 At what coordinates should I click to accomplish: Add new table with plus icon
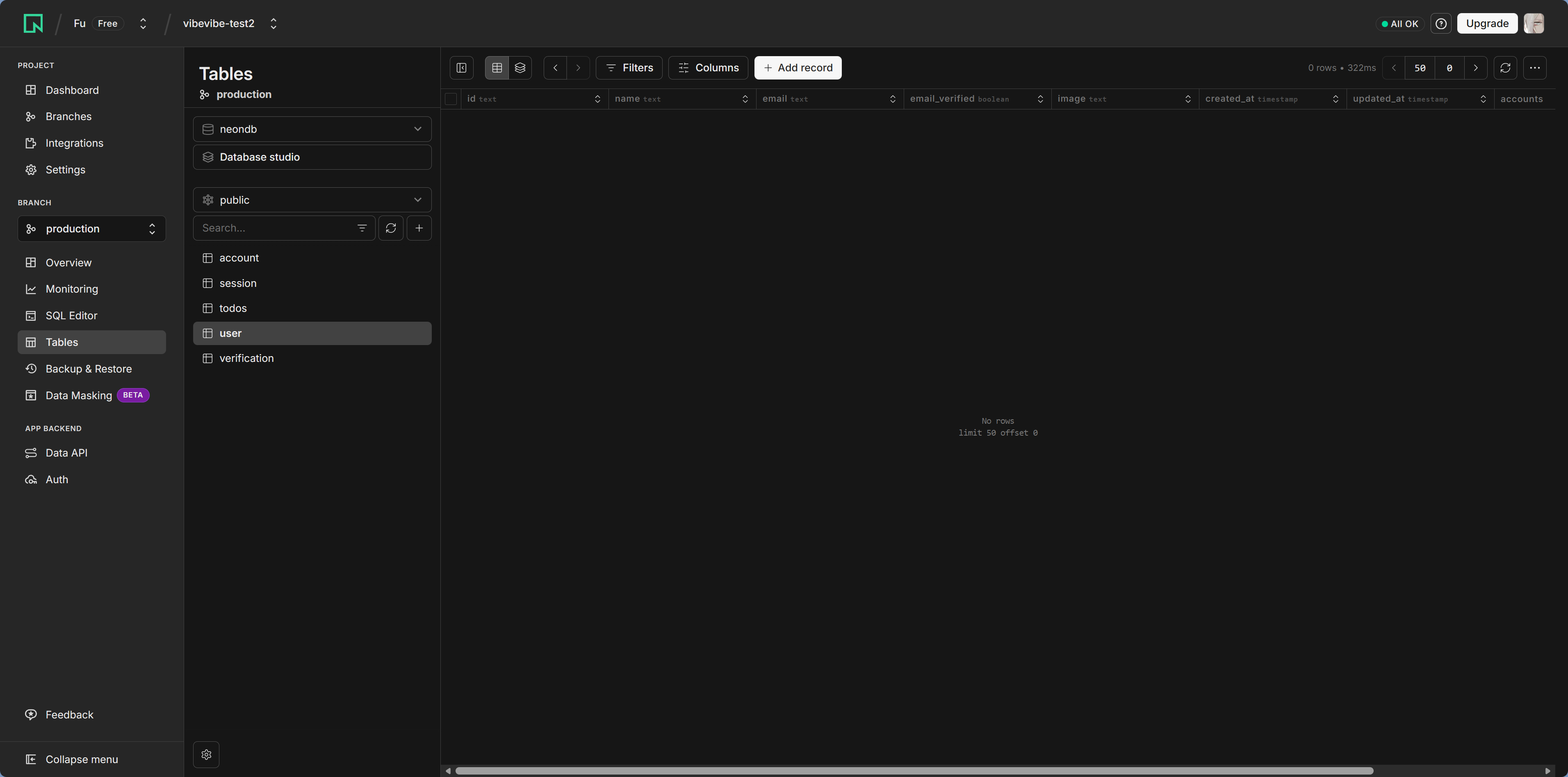tap(419, 228)
